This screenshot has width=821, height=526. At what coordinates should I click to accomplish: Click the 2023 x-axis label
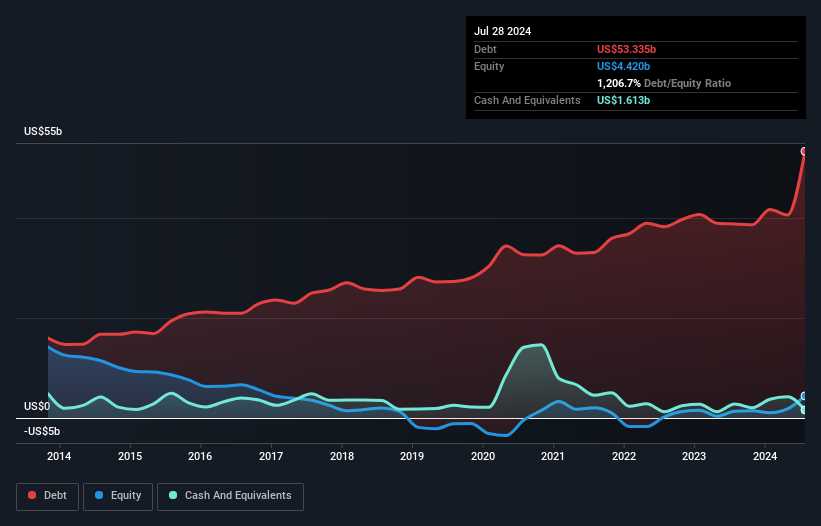[x=694, y=456]
